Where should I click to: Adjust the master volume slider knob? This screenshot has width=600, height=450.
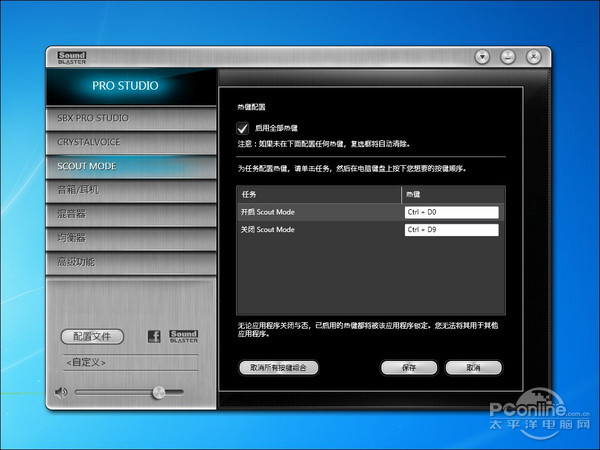click(158, 392)
